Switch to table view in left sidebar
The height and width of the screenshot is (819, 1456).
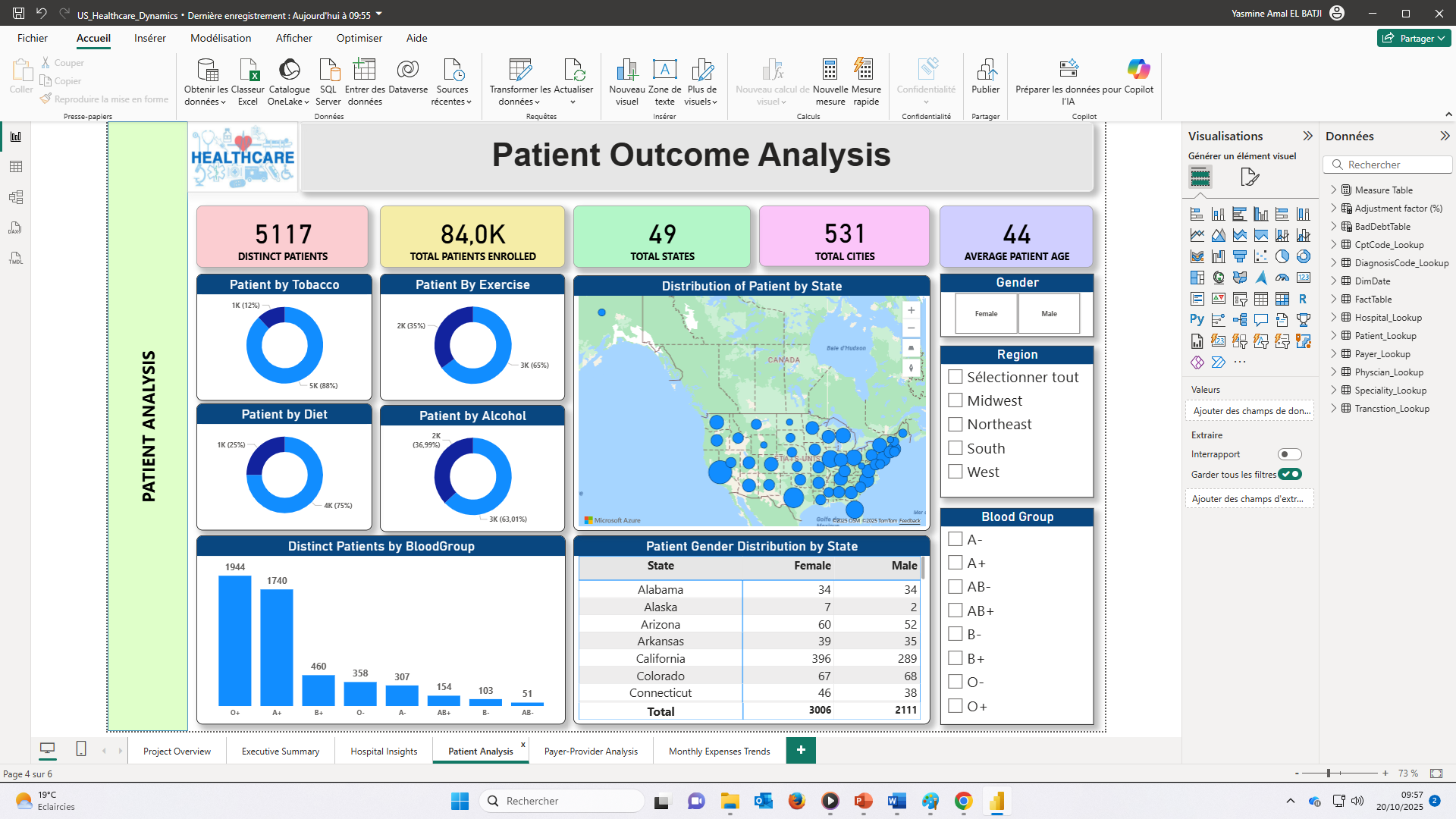16,167
